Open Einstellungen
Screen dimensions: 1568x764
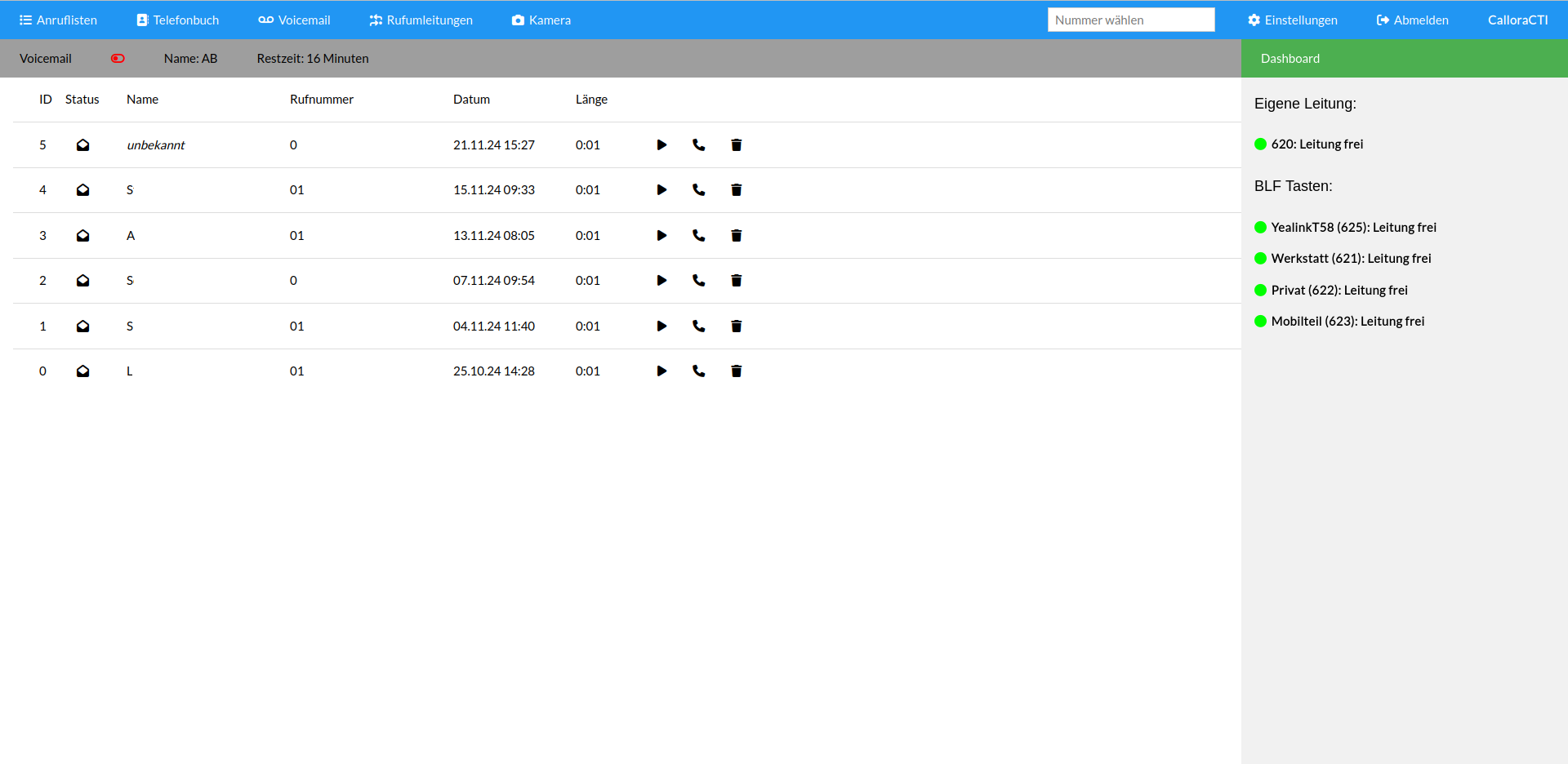coord(1293,20)
